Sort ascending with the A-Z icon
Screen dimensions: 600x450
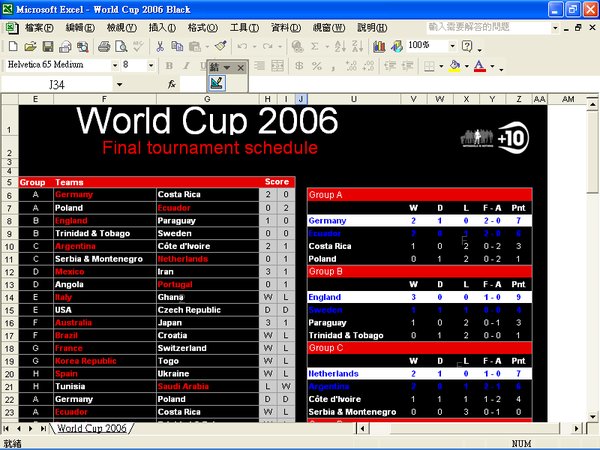click(x=340, y=46)
